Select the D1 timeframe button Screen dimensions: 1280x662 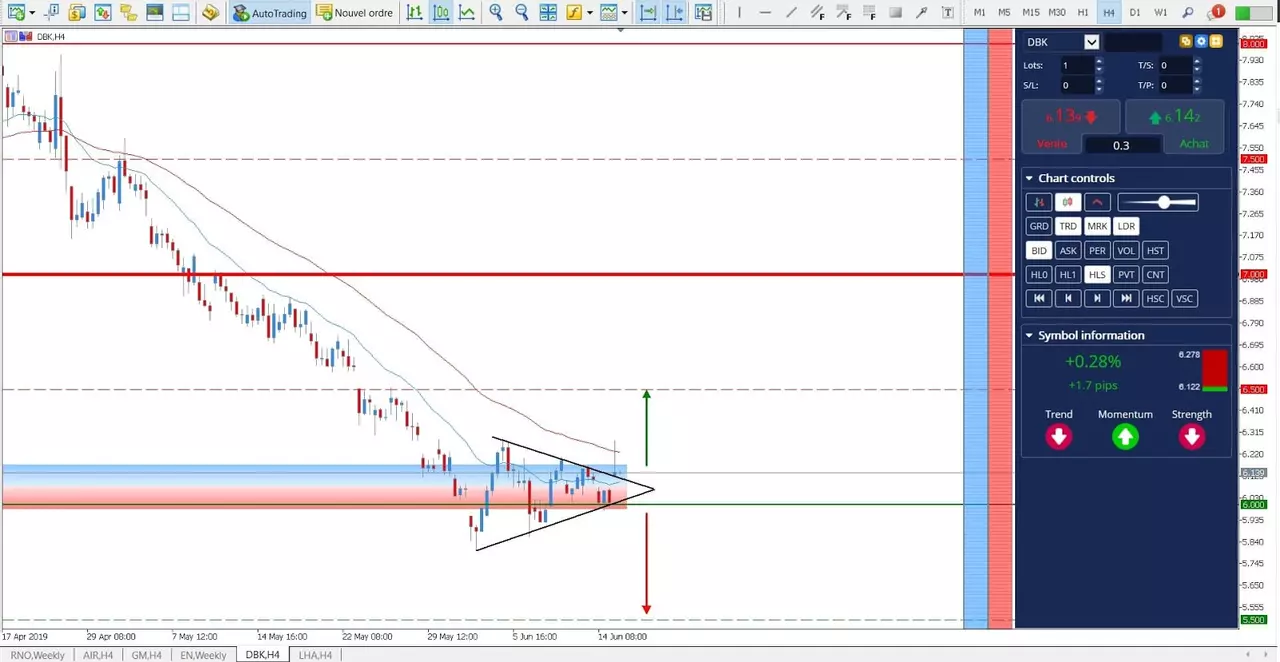(1135, 13)
